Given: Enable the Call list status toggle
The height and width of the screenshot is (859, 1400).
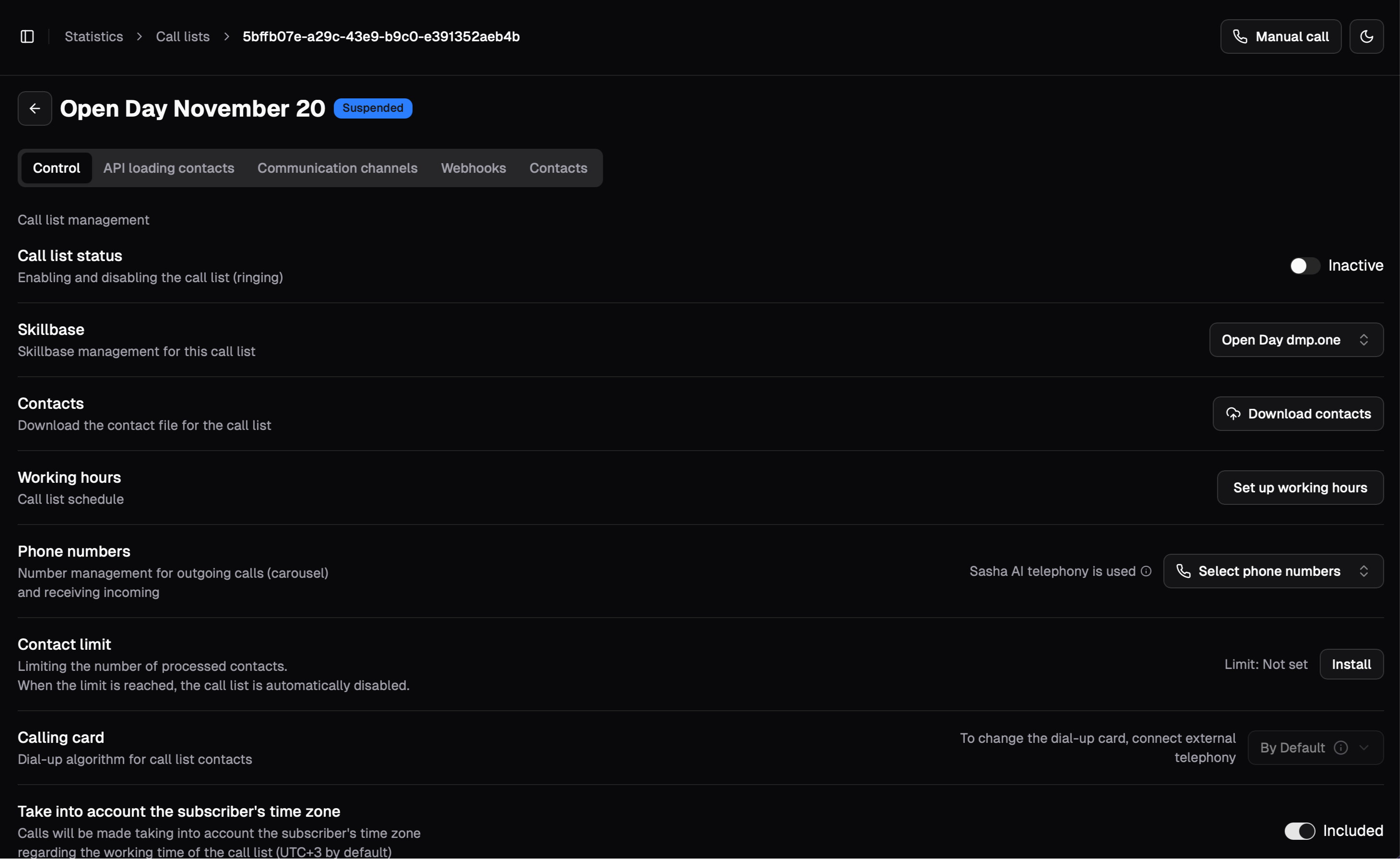Looking at the screenshot, I should click(1305, 266).
